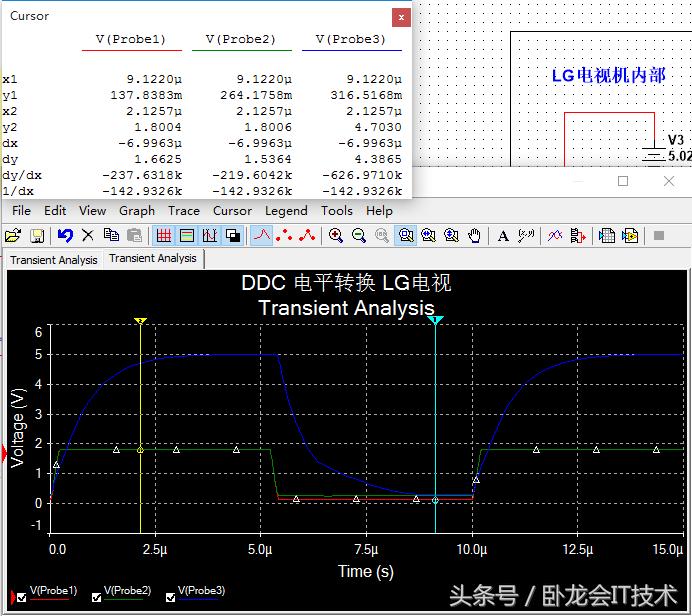The image size is (692, 616).
Task: Click the V(Probe3) column header in Cursor window
Action: pyautogui.click(x=351, y=39)
